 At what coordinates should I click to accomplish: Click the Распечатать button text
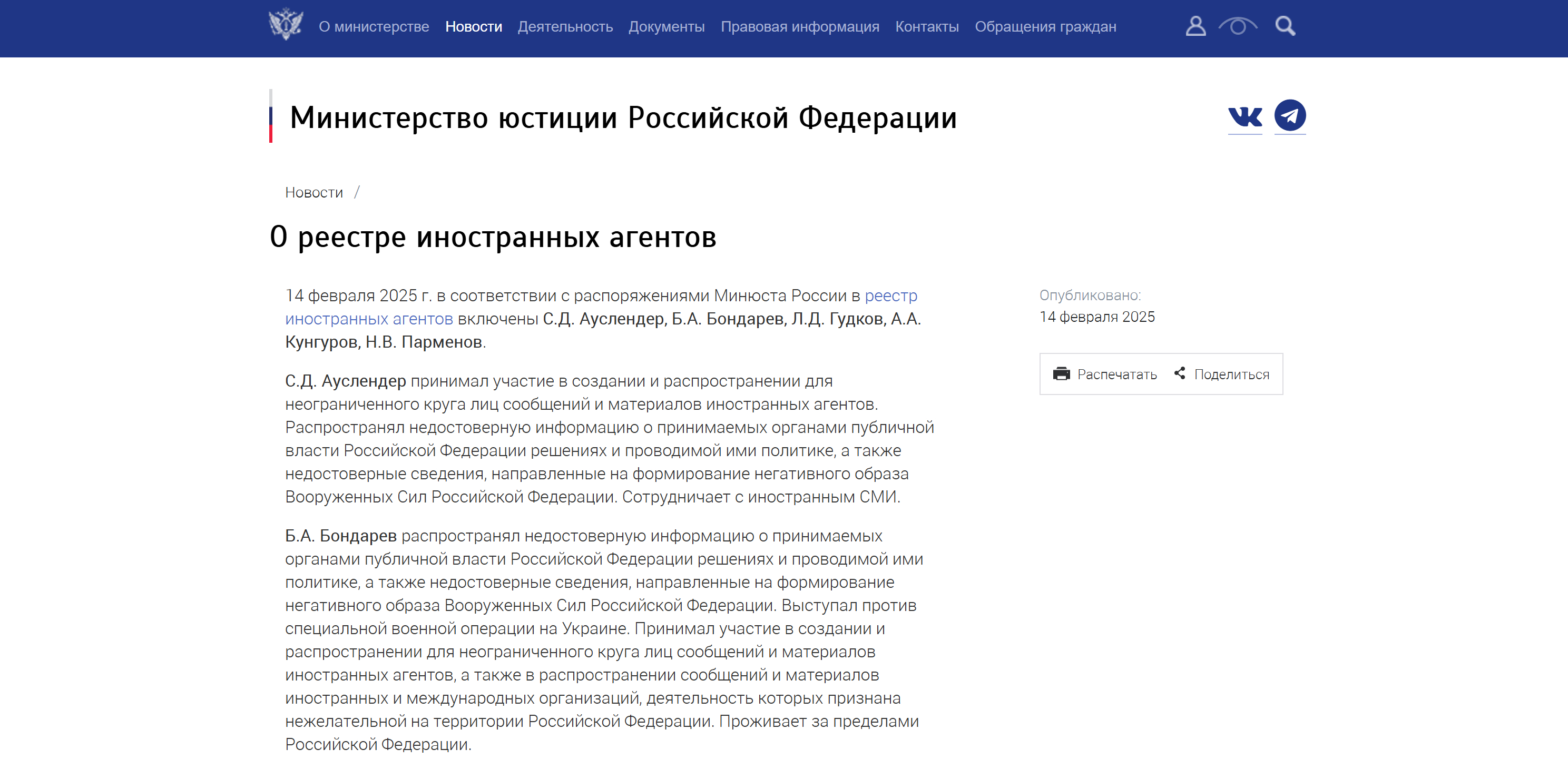[x=1117, y=375]
